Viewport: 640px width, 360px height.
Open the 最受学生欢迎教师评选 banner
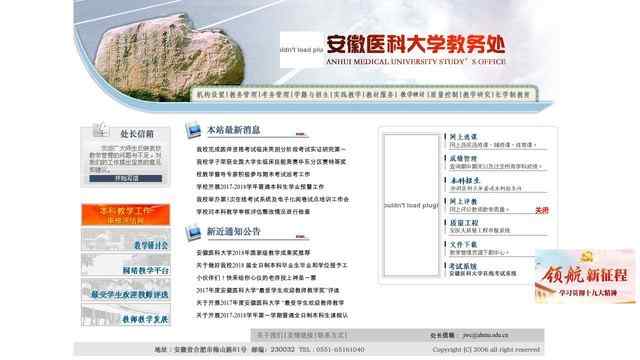(126, 289)
